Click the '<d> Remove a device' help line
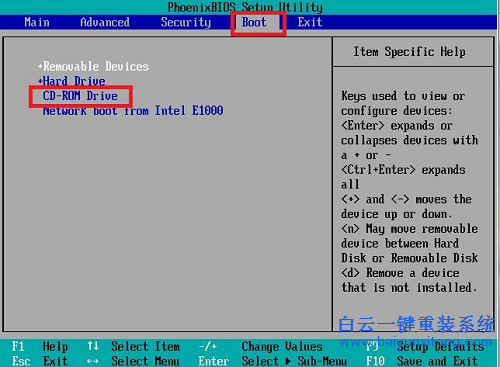 click(400, 273)
